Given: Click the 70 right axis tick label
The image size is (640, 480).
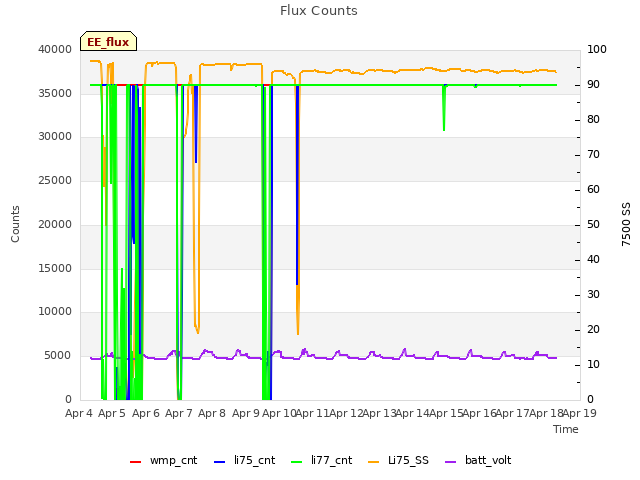Looking at the screenshot, I should [593, 155].
